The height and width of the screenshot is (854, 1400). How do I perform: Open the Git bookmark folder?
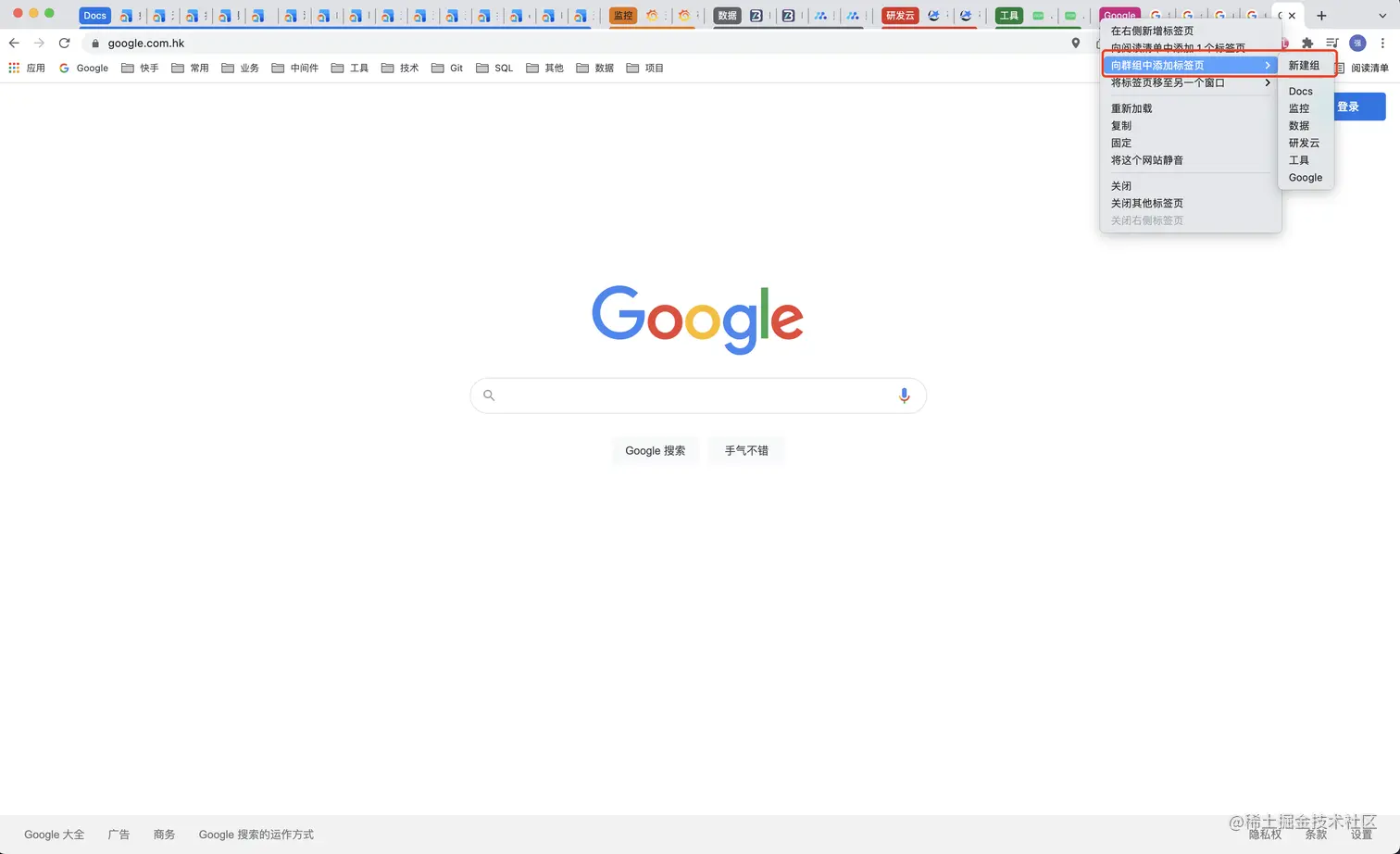tap(447, 68)
